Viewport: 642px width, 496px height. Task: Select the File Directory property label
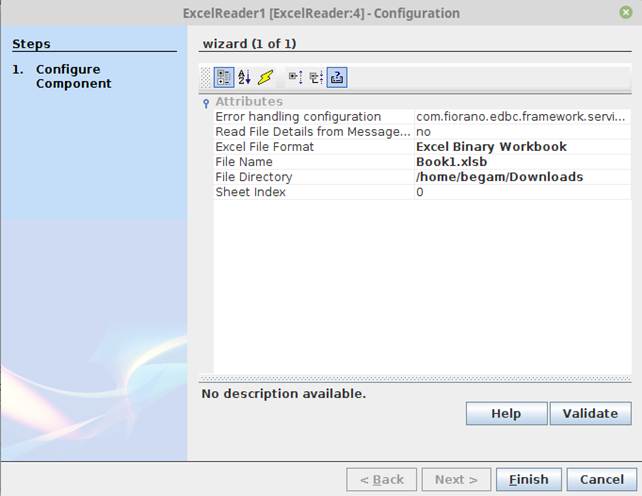[254, 177]
